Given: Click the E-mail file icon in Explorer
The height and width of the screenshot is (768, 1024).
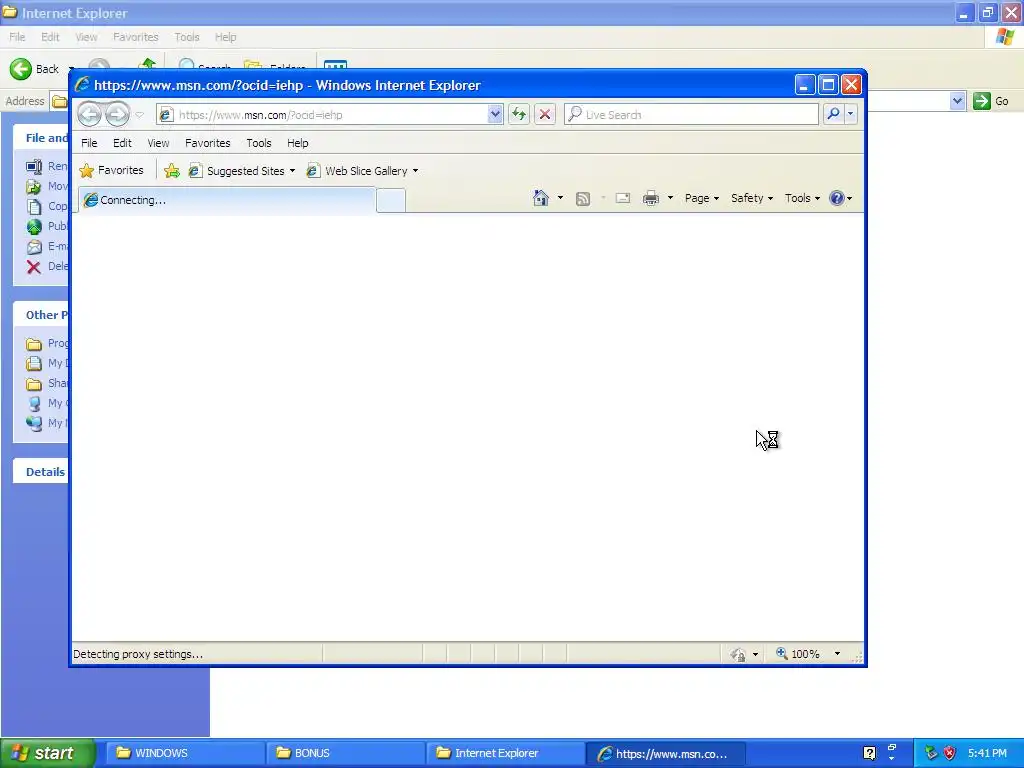Looking at the screenshot, I should [34, 247].
